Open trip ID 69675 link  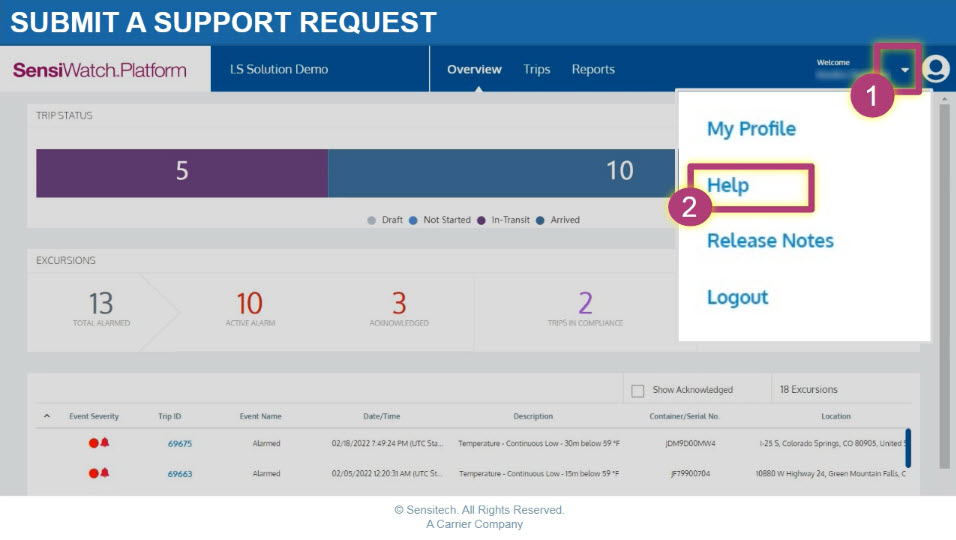pos(180,443)
